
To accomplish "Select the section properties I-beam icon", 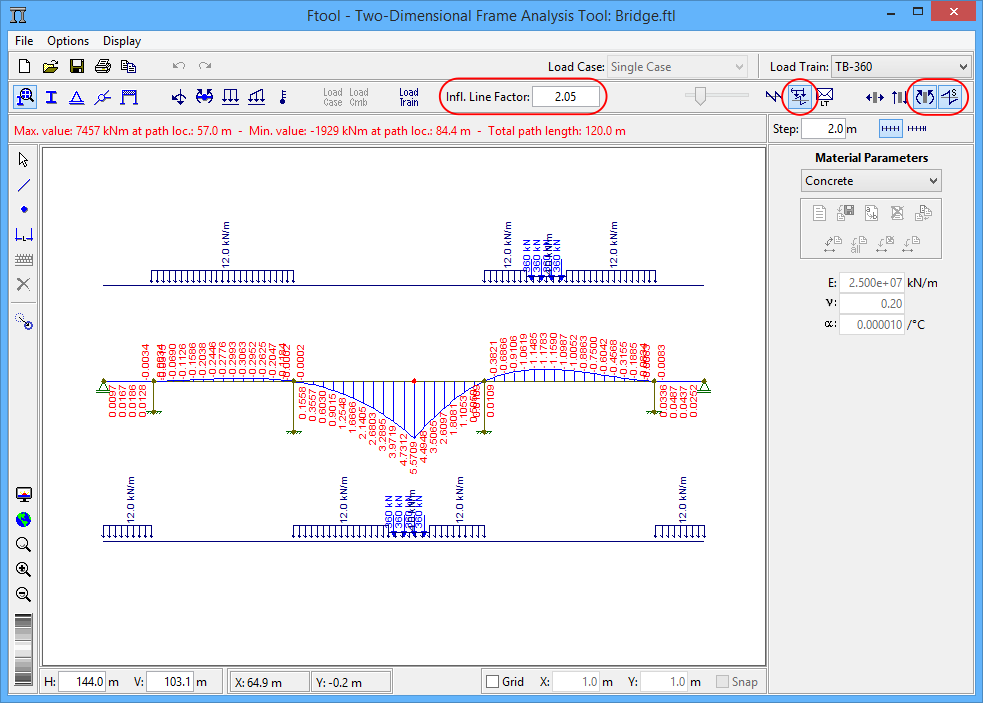I will pyautogui.click(x=50, y=97).
